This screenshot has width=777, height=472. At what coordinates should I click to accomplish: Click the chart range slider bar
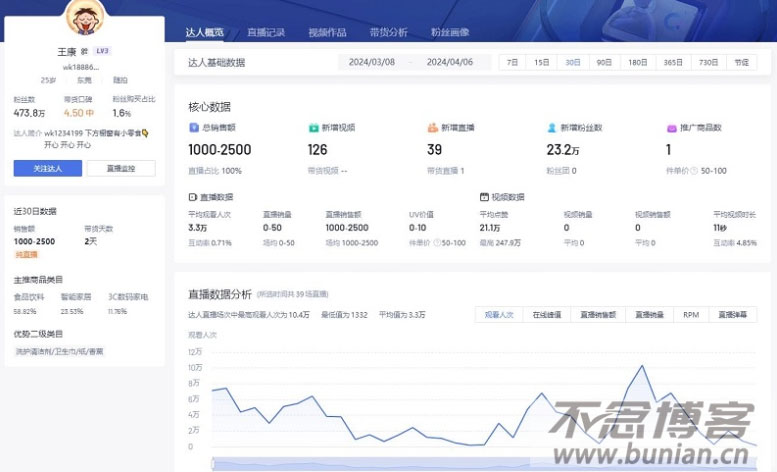pyautogui.click(x=485, y=464)
